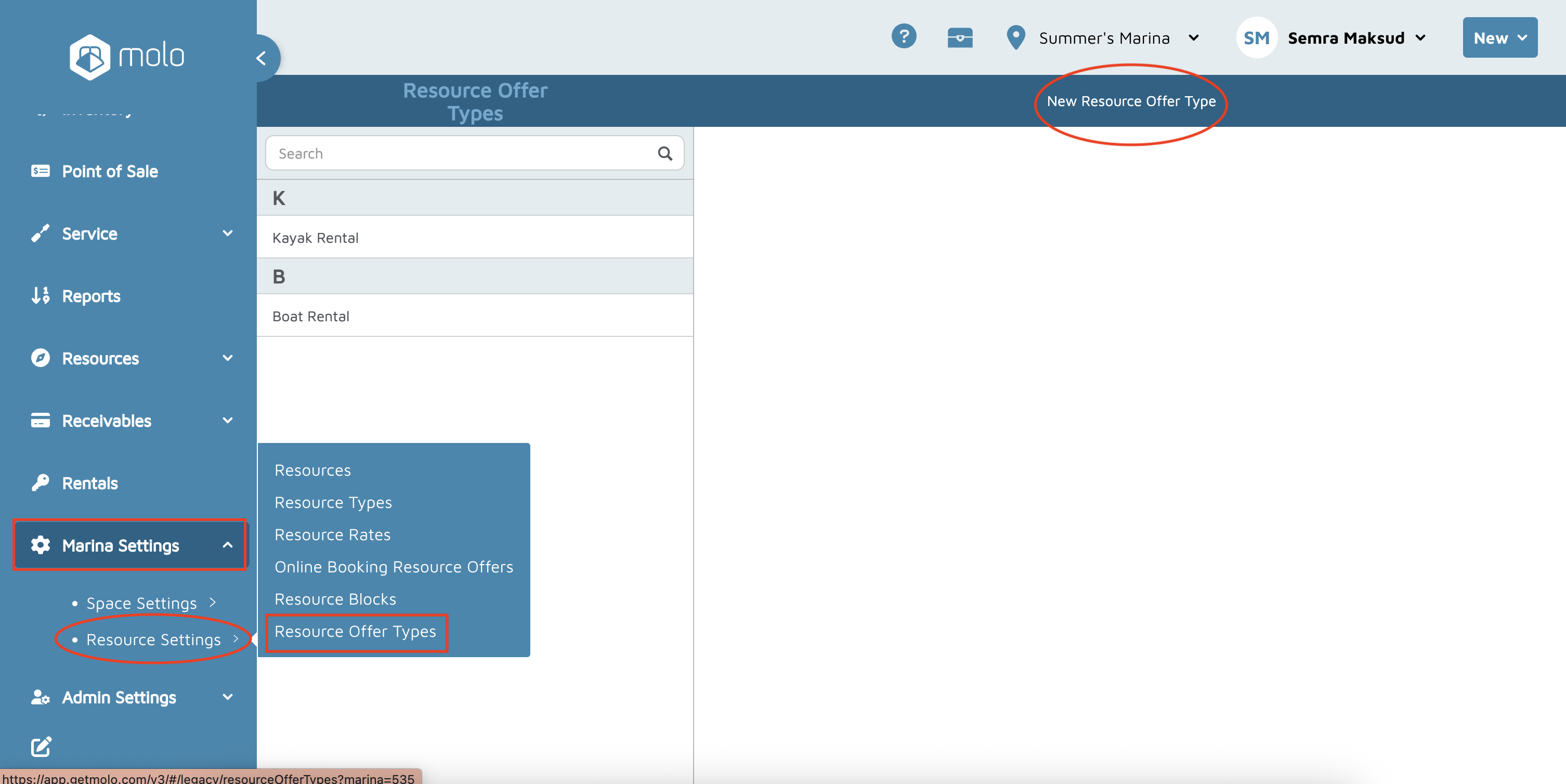Collapse sidebar with the left arrow icon

[x=262, y=58]
